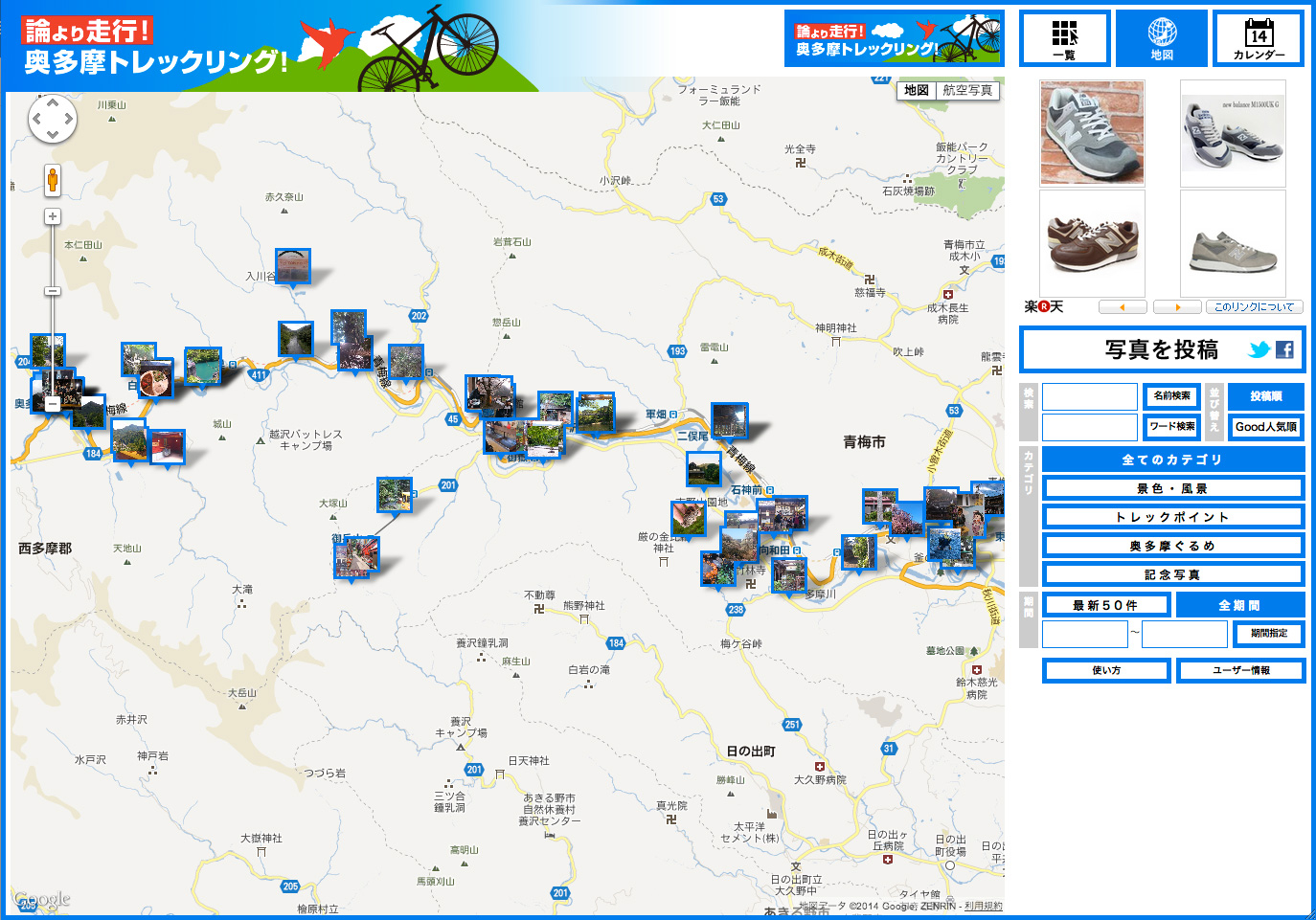Adjust the map zoom slider handle

pyautogui.click(x=53, y=291)
